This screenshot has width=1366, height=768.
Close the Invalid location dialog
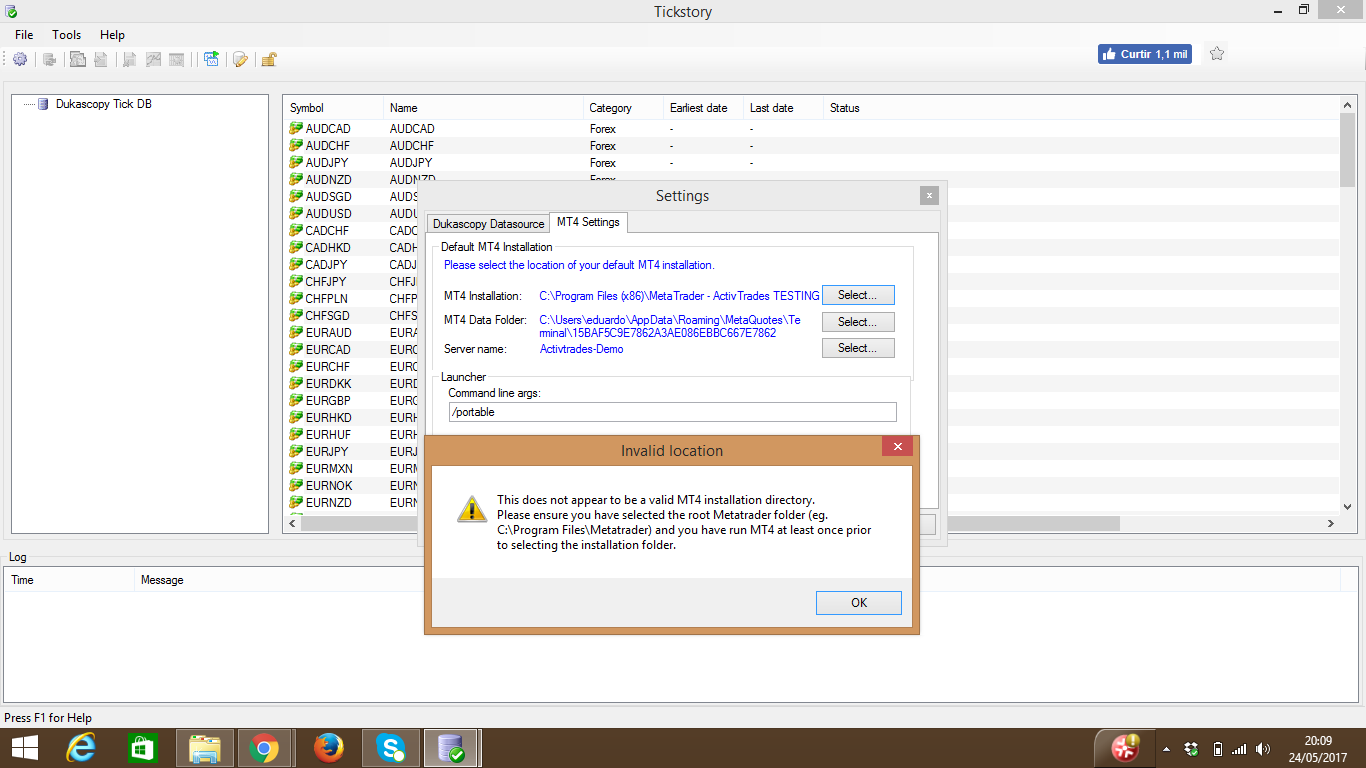[x=897, y=447]
